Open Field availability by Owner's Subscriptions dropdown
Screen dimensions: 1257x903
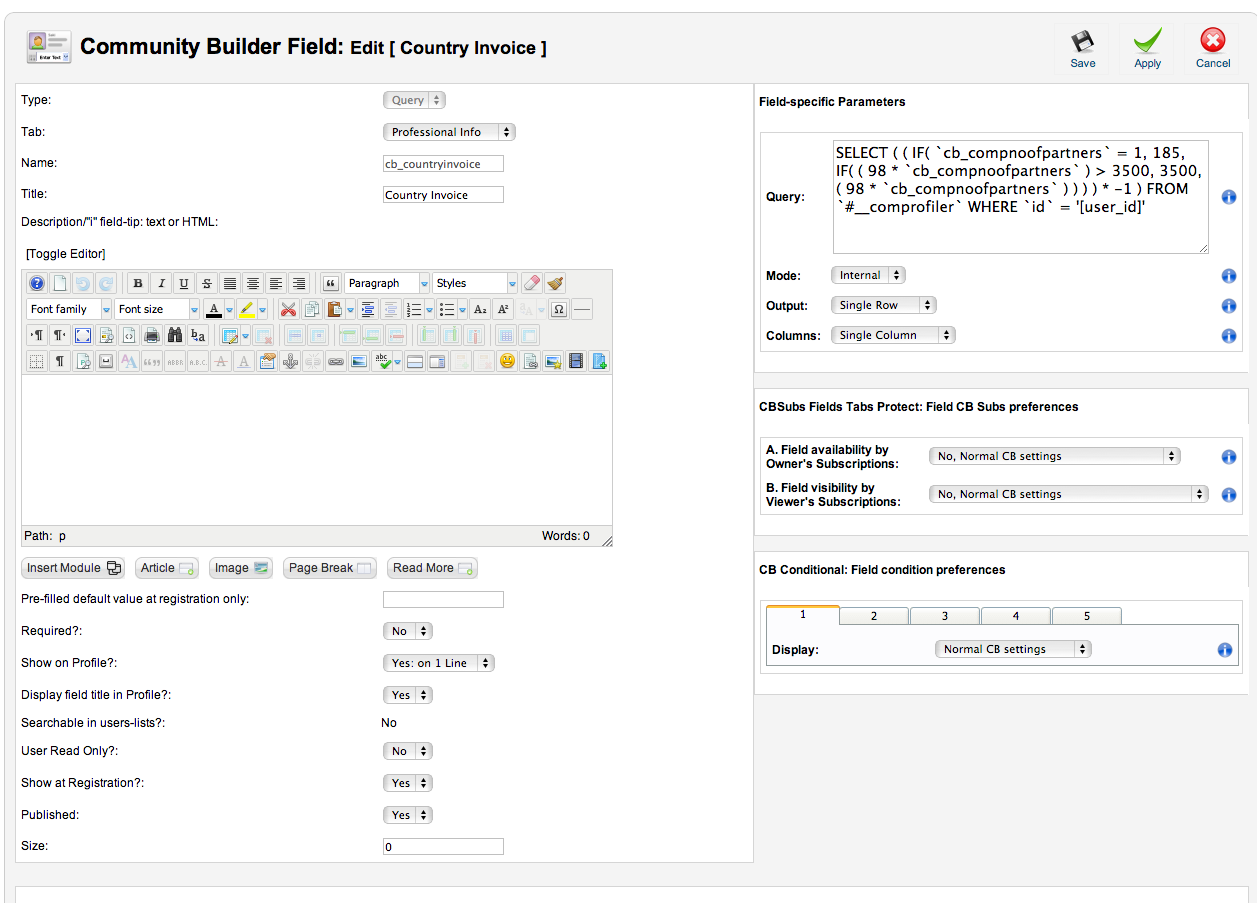1055,456
